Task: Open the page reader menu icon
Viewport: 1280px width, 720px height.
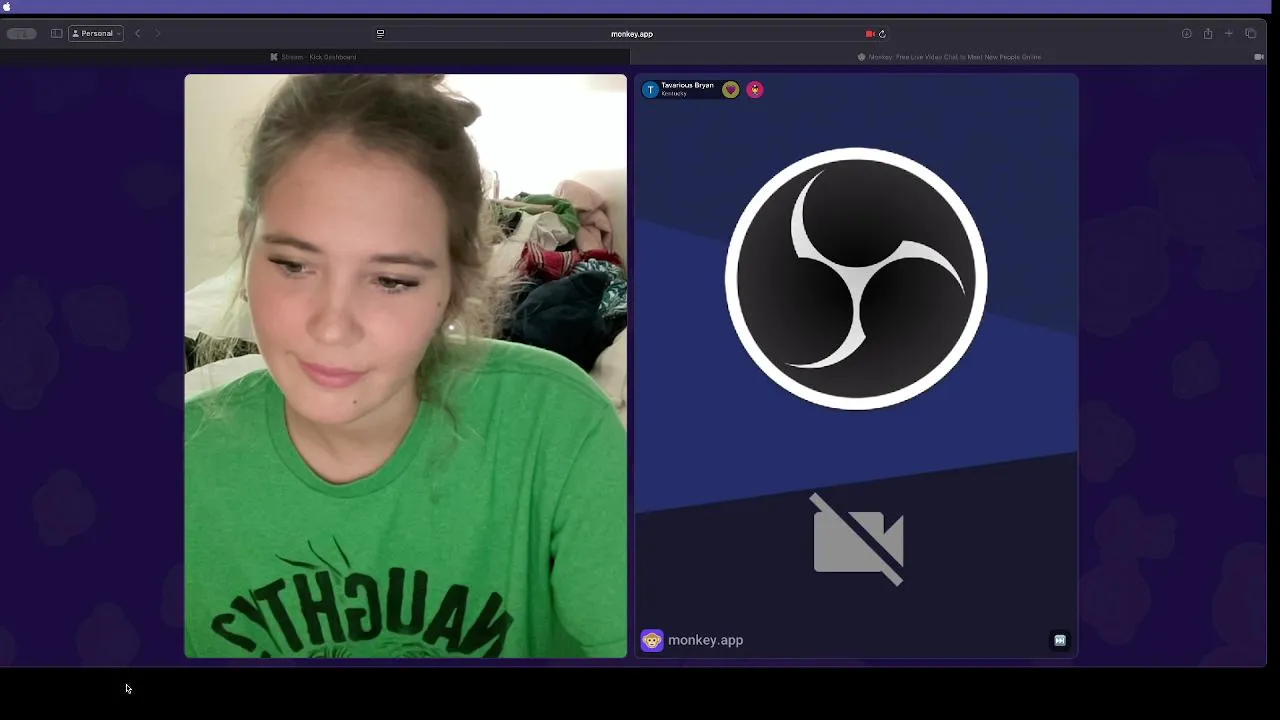Action: pyautogui.click(x=380, y=33)
